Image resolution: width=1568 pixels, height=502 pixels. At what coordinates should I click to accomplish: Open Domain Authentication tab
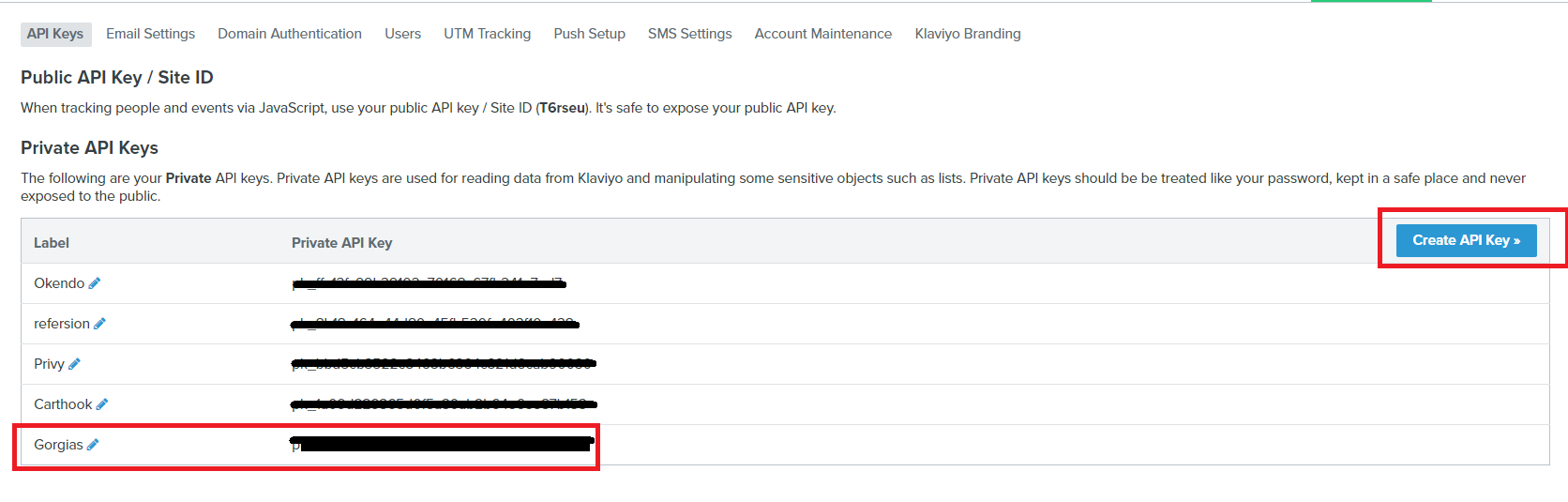tap(290, 34)
